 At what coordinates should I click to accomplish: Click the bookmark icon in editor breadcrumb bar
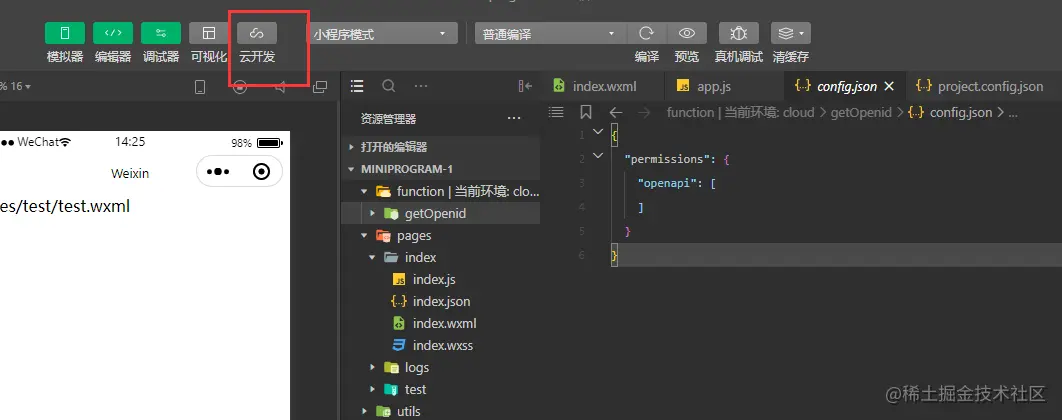pyautogui.click(x=586, y=112)
